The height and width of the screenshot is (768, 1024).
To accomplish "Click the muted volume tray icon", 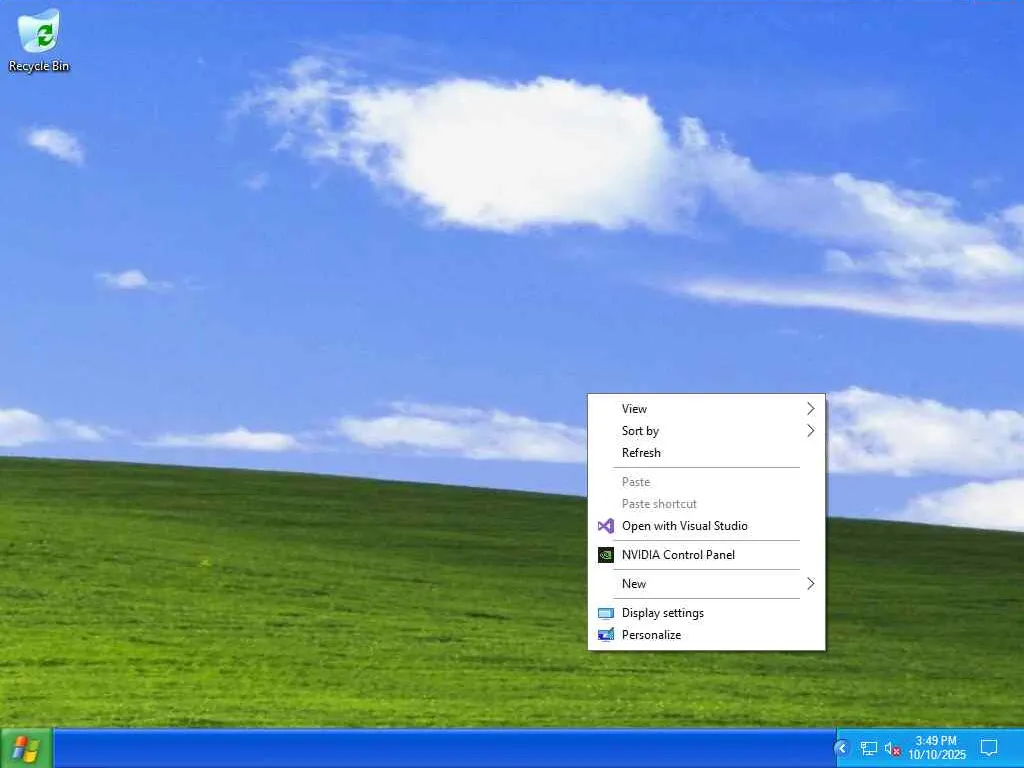I will (x=893, y=749).
